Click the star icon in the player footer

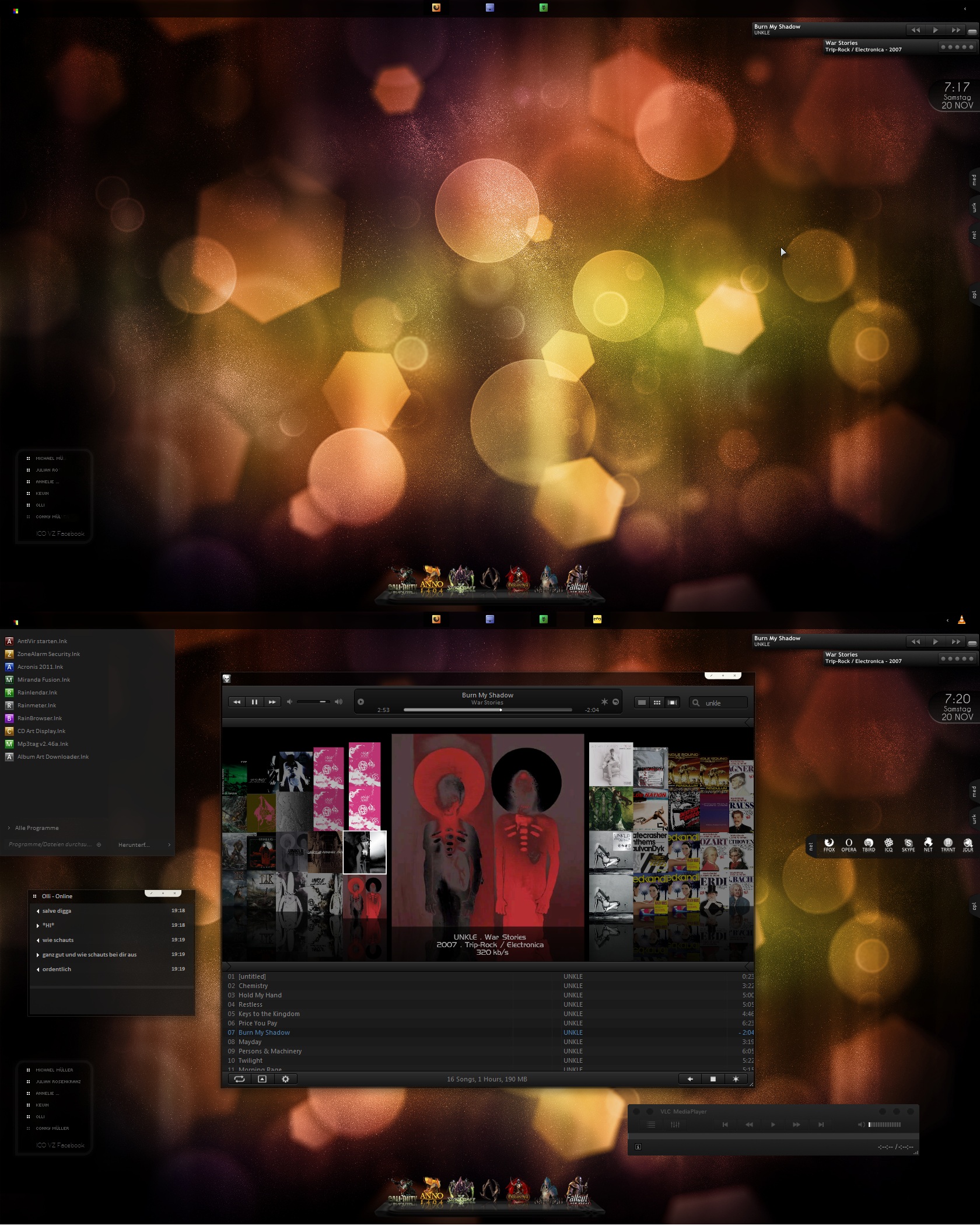(x=736, y=1079)
